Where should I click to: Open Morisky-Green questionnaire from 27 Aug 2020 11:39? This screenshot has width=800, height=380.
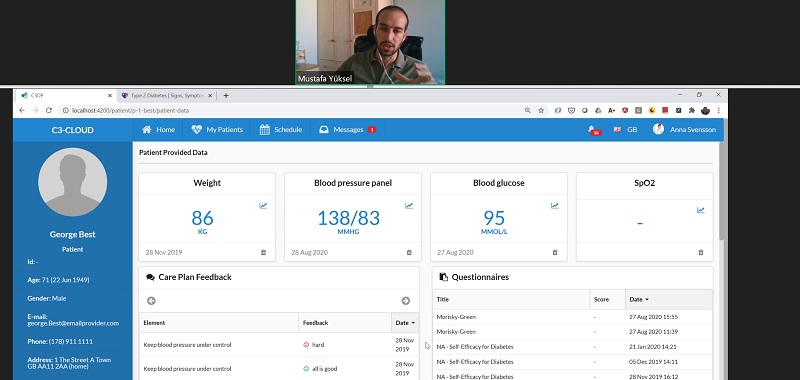point(572,332)
